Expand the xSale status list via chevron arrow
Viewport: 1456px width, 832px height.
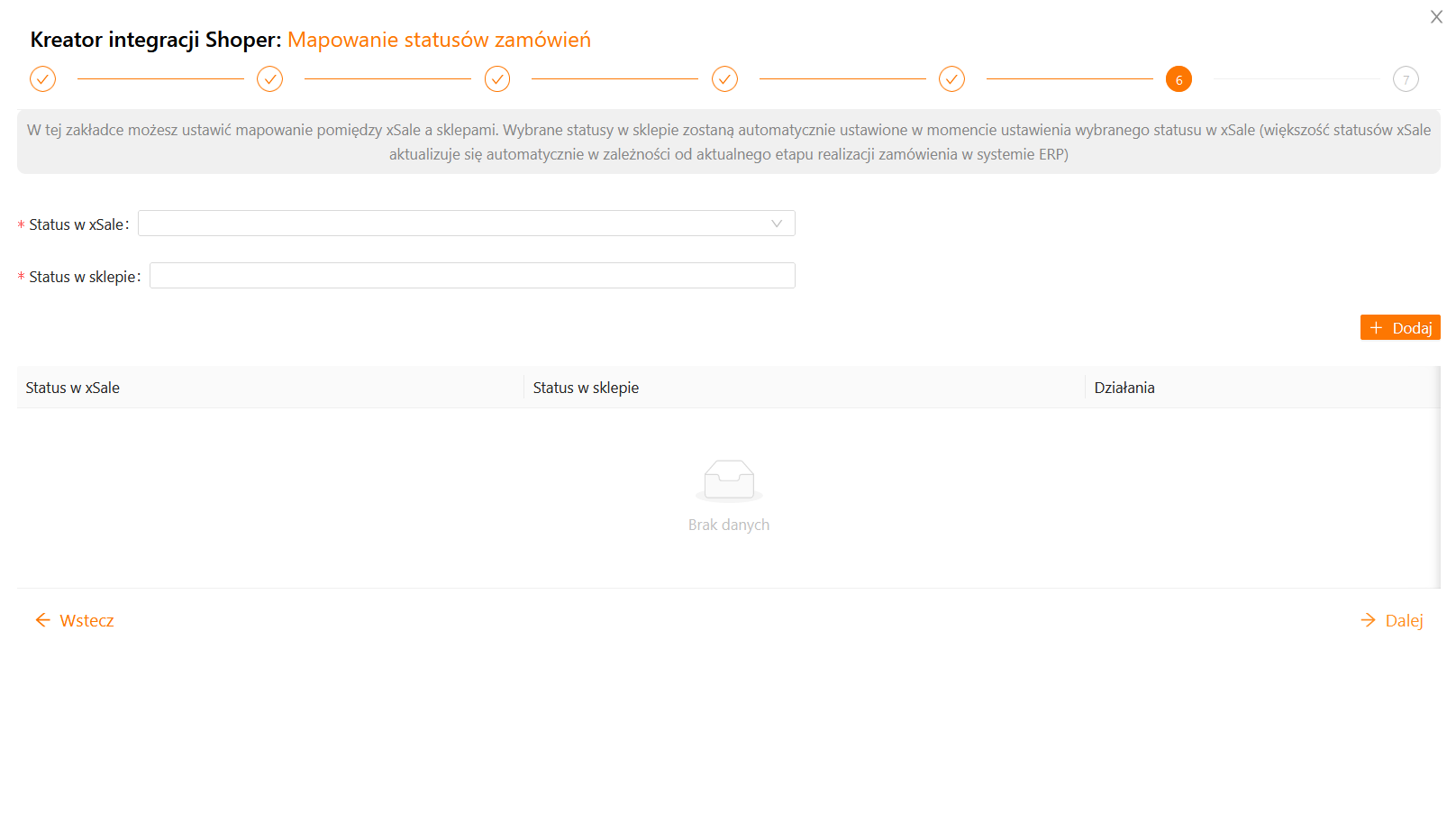[777, 224]
